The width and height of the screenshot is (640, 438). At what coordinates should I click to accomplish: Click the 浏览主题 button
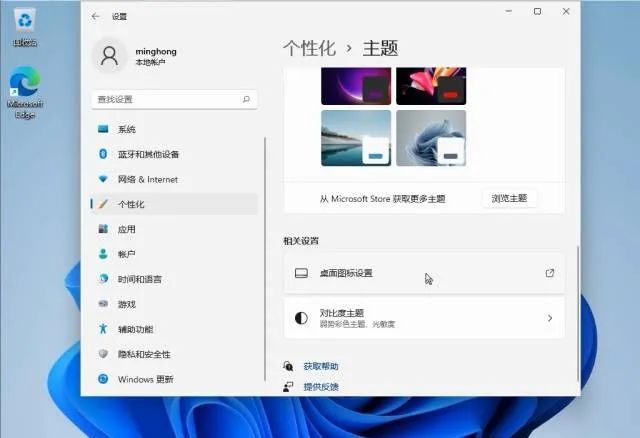(509, 198)
